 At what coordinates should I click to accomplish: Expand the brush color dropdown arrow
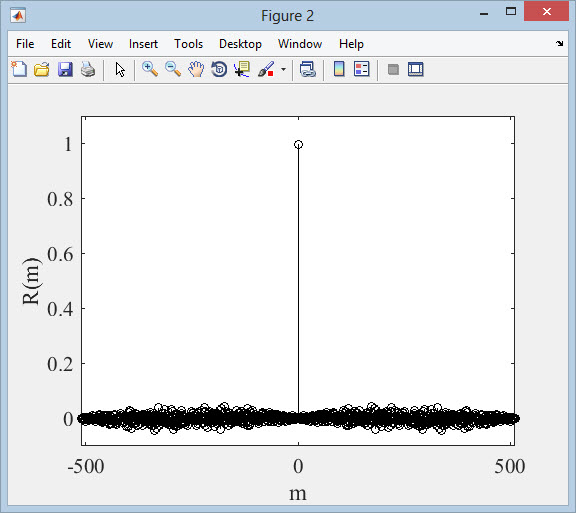point(283,69)
